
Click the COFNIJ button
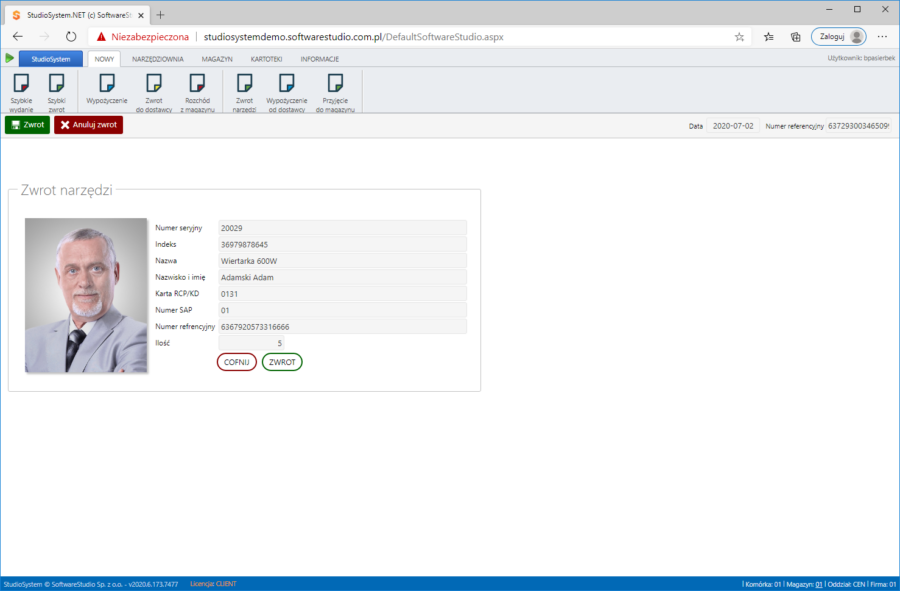click(x=236, y=362)
